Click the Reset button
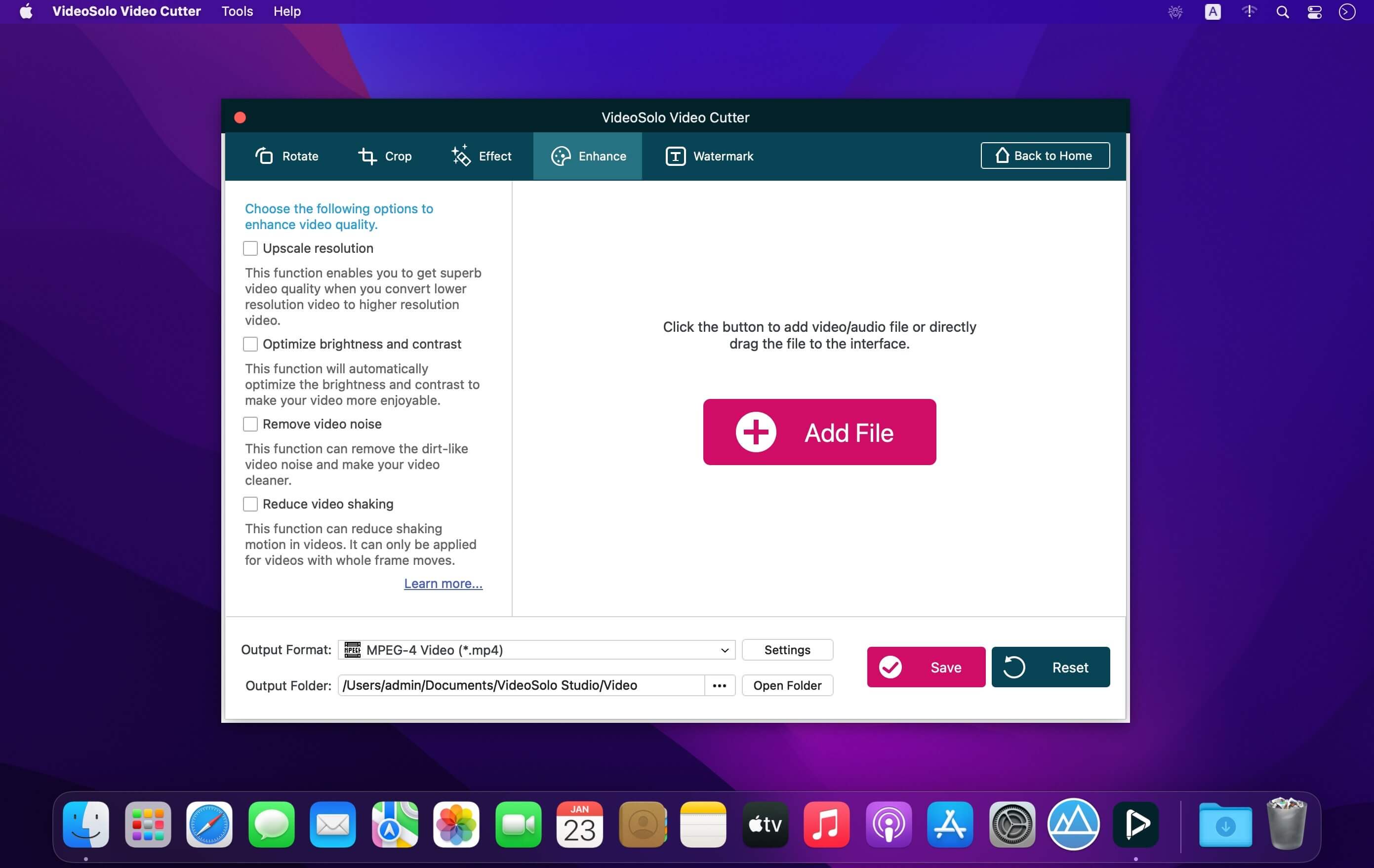The height and width of the screenshot is (868, 1374). point(1050,667)
